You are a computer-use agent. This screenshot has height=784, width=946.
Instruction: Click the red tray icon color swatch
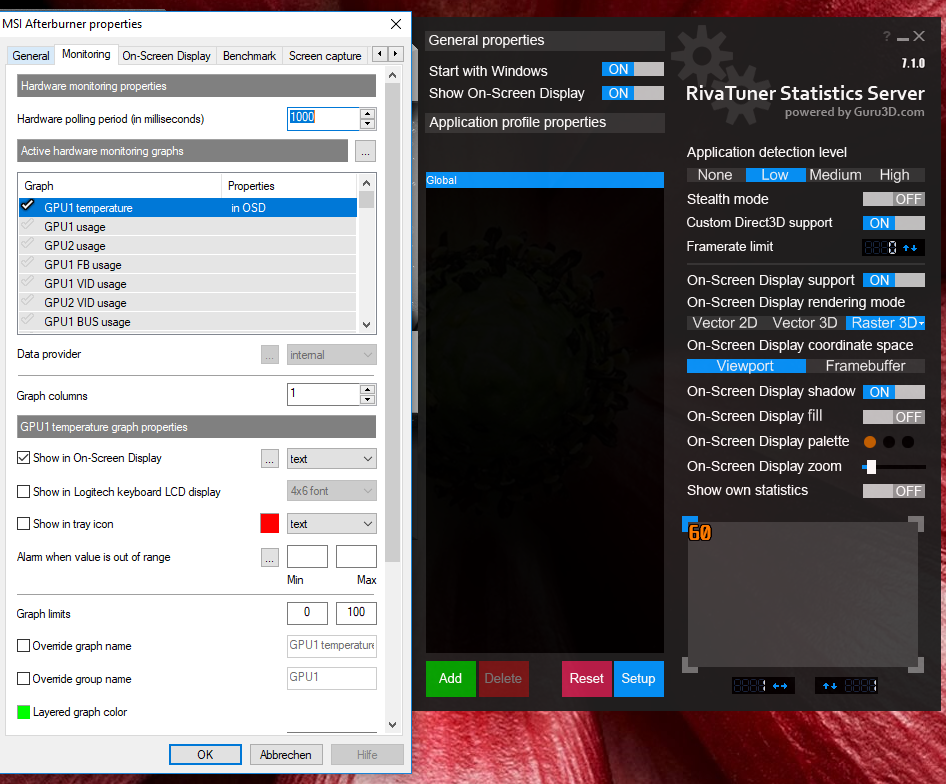click(x=270, y=523)
